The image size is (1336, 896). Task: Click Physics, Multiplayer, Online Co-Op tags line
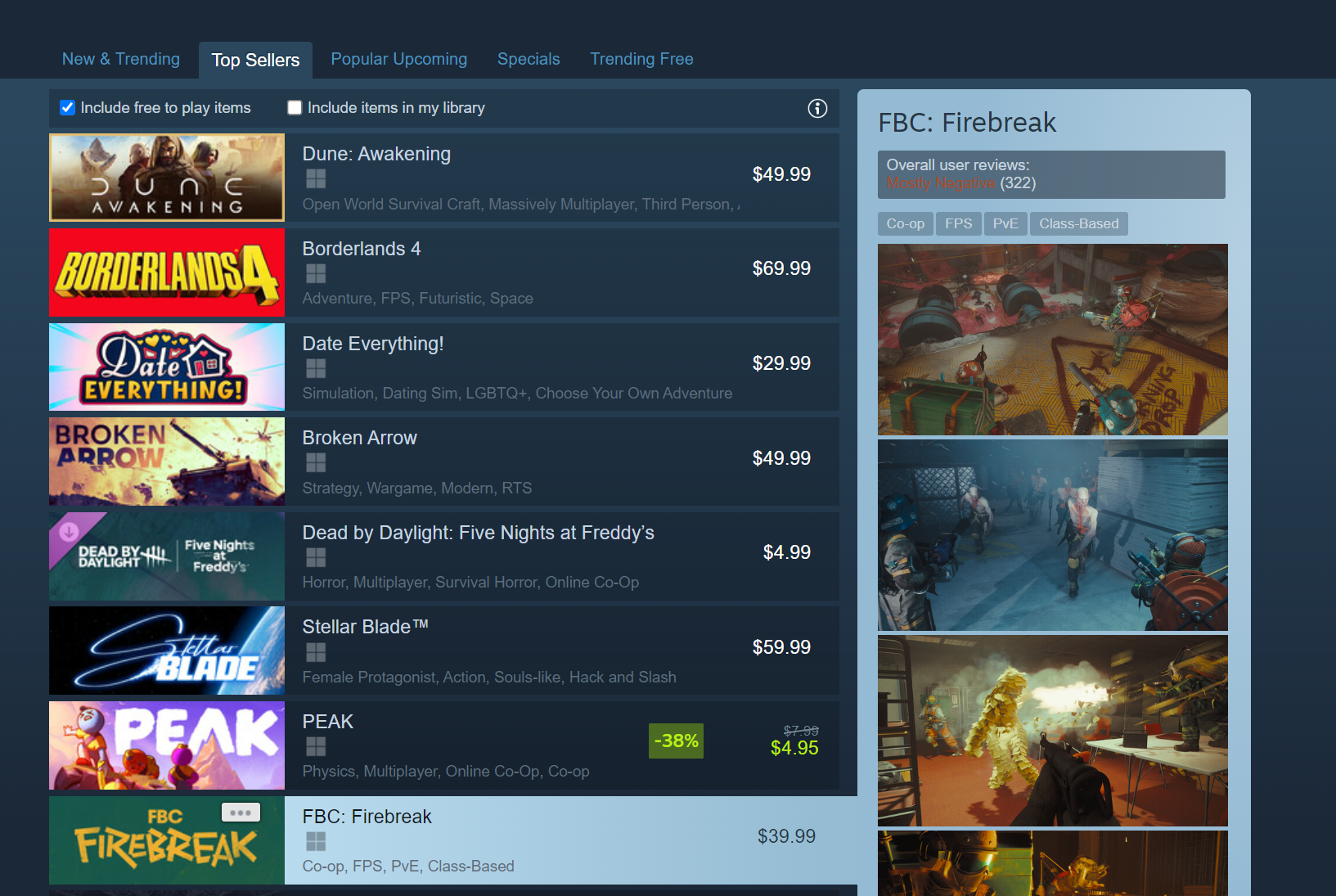point(446,772)
